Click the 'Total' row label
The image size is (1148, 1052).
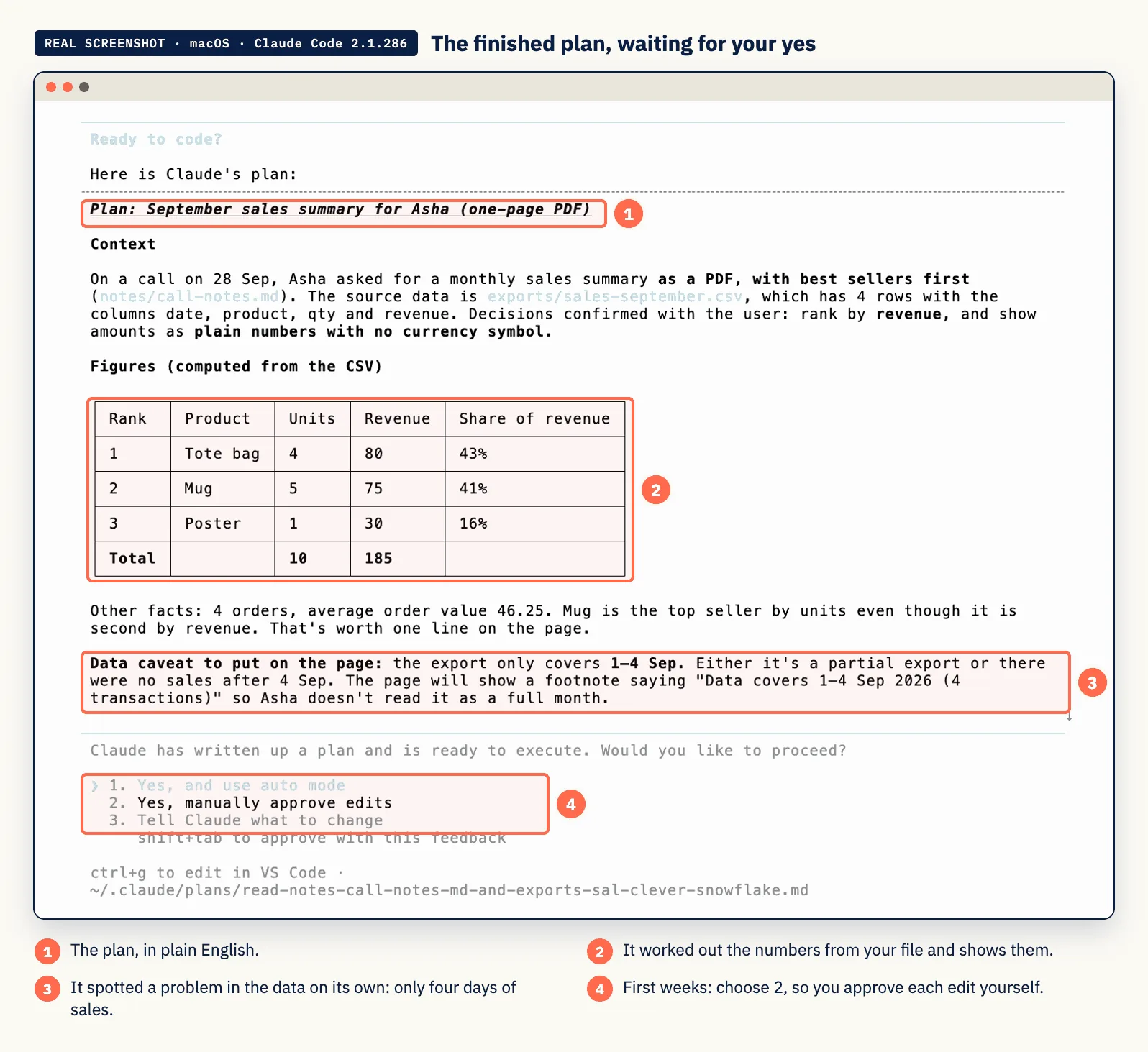click(132, 558)
